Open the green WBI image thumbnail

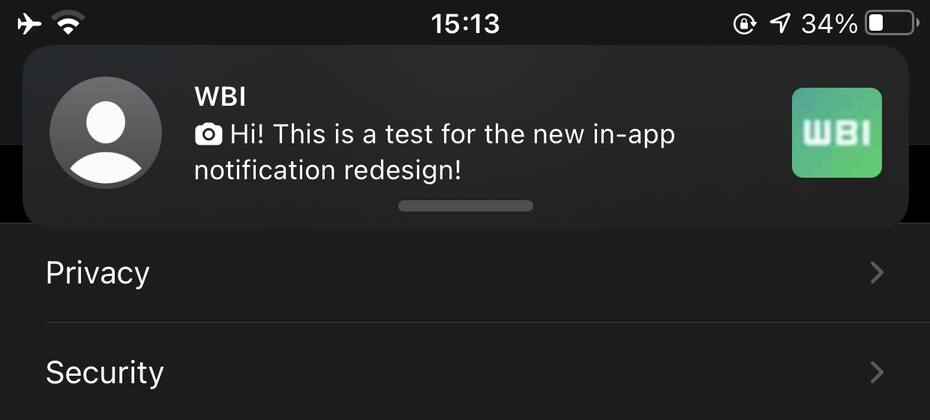point(837,132)
